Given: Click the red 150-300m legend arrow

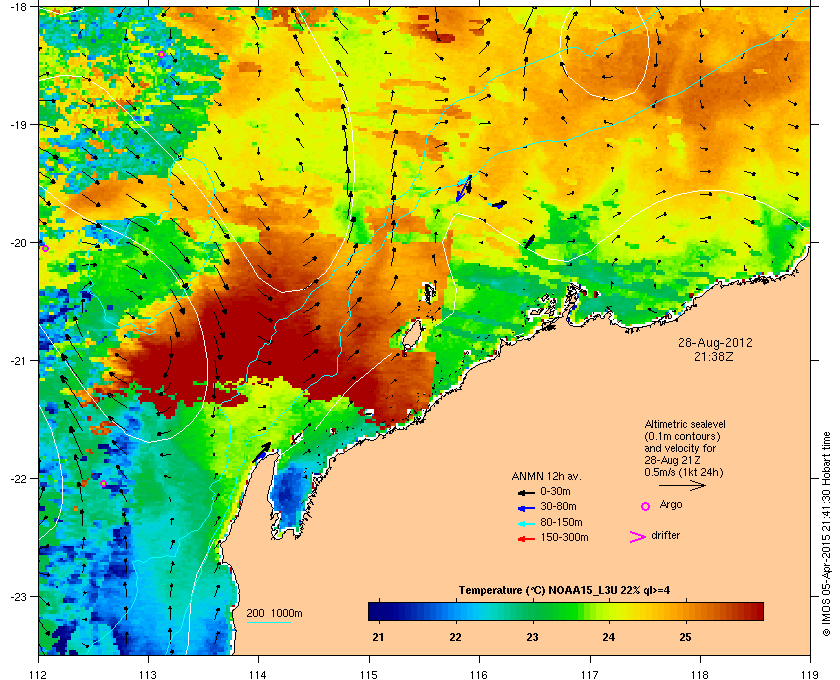Looking at the screenshot, I should (526, 539).
